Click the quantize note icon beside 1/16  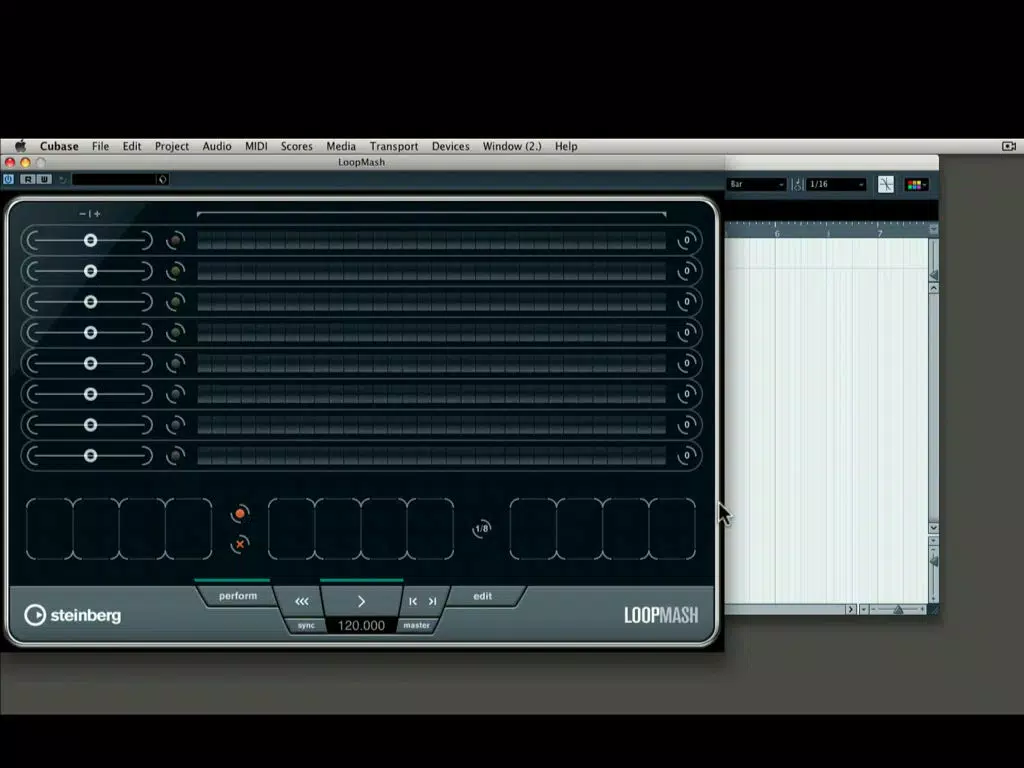(797, 185)
